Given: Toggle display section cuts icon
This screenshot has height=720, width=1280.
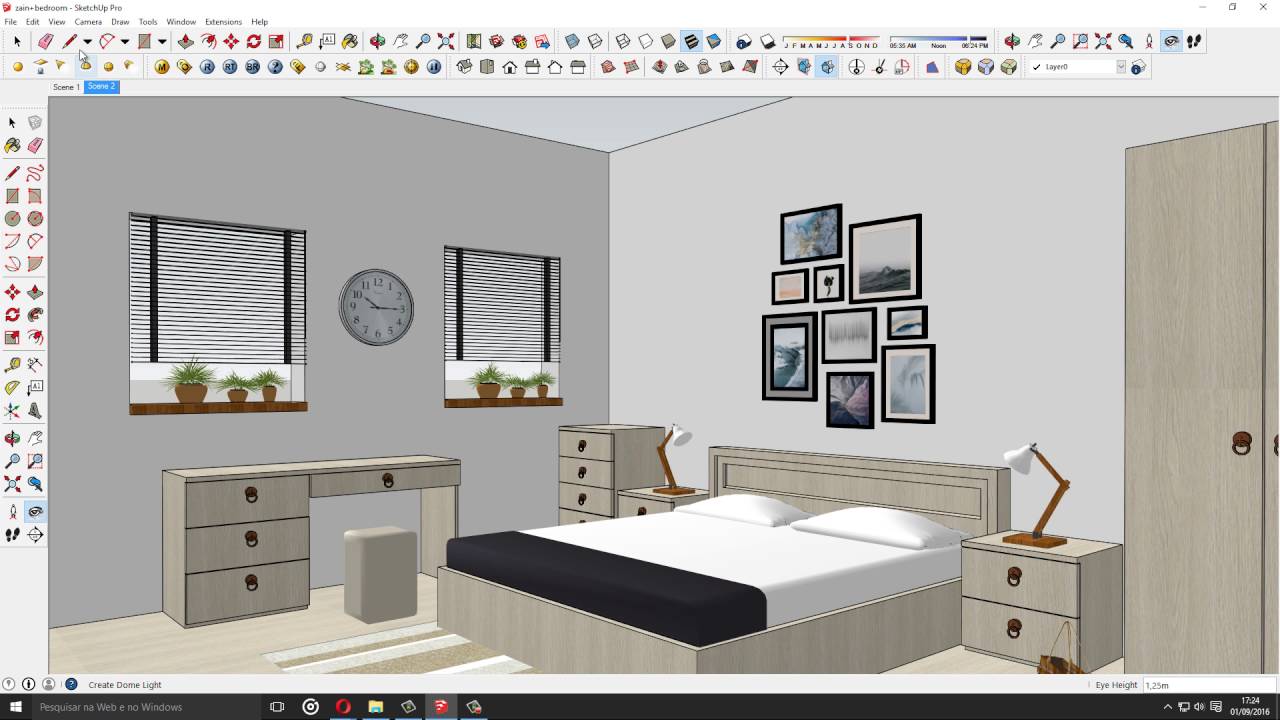Looking at the screenshot, I should pos(827,67).
